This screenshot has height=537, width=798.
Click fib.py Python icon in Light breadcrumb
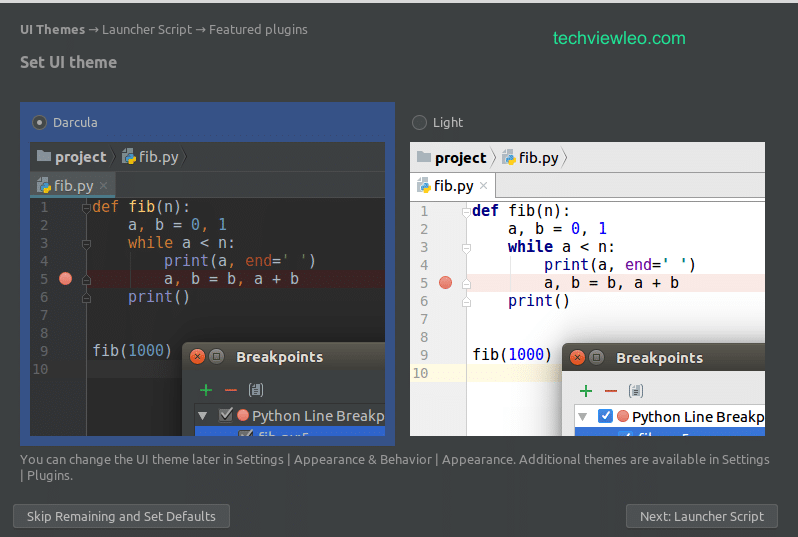point(508,157)
